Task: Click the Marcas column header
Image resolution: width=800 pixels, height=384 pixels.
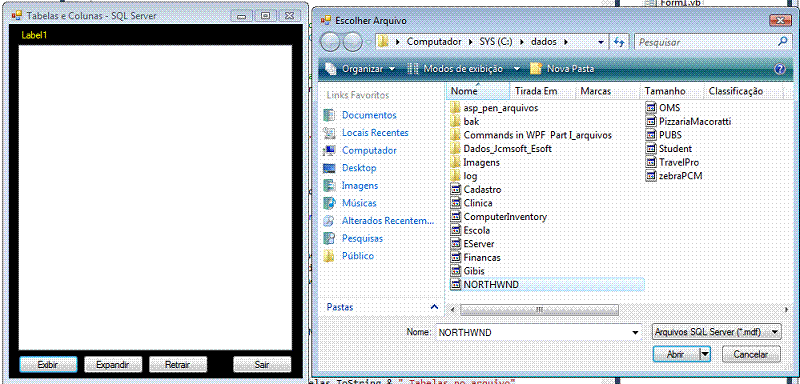Action: click(x=607, y=91)
